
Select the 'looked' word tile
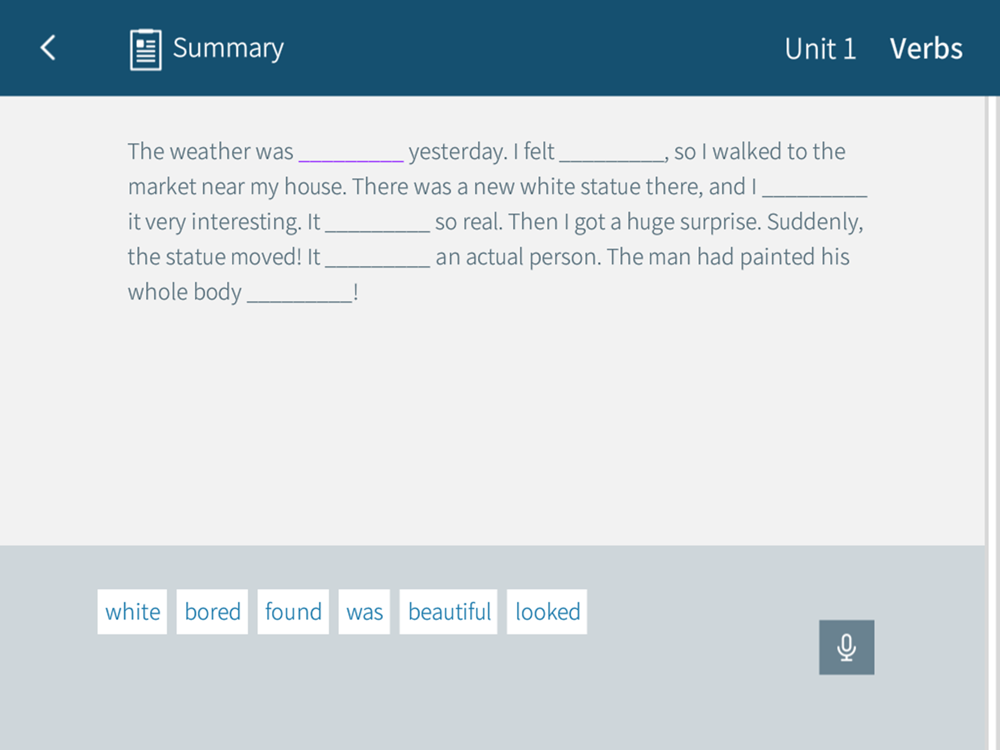[x=547, y=612]
